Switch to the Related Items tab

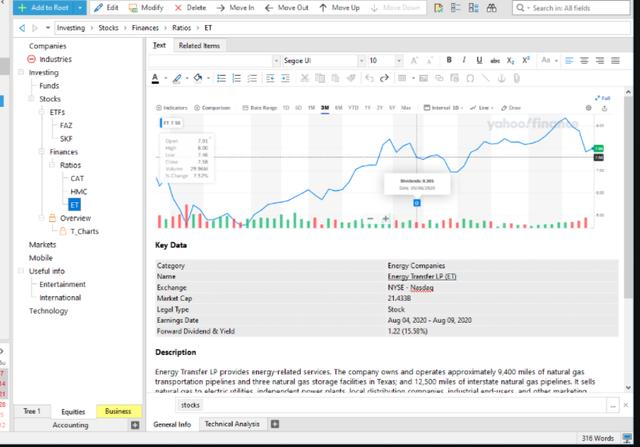point(199,46)
